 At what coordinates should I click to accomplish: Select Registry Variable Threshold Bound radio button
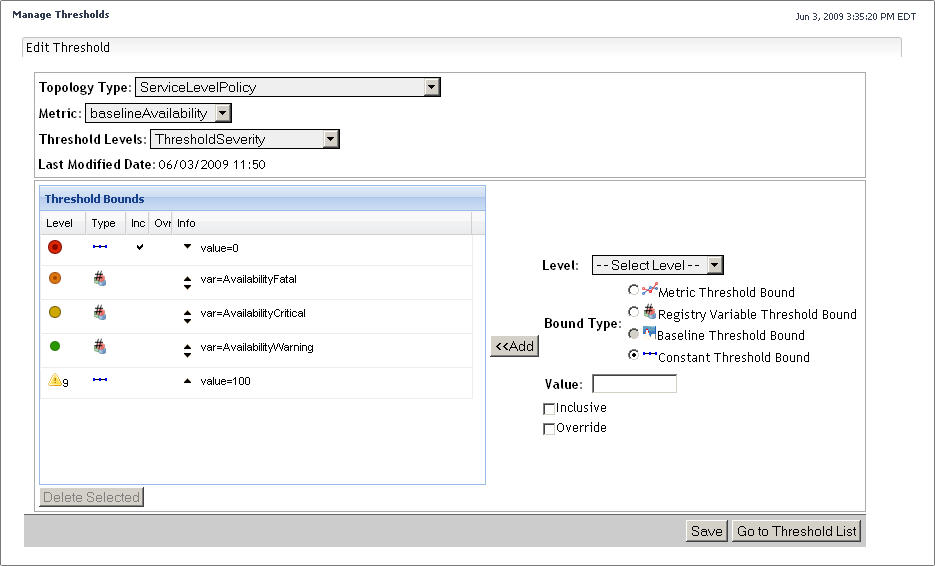click(633, 312)
